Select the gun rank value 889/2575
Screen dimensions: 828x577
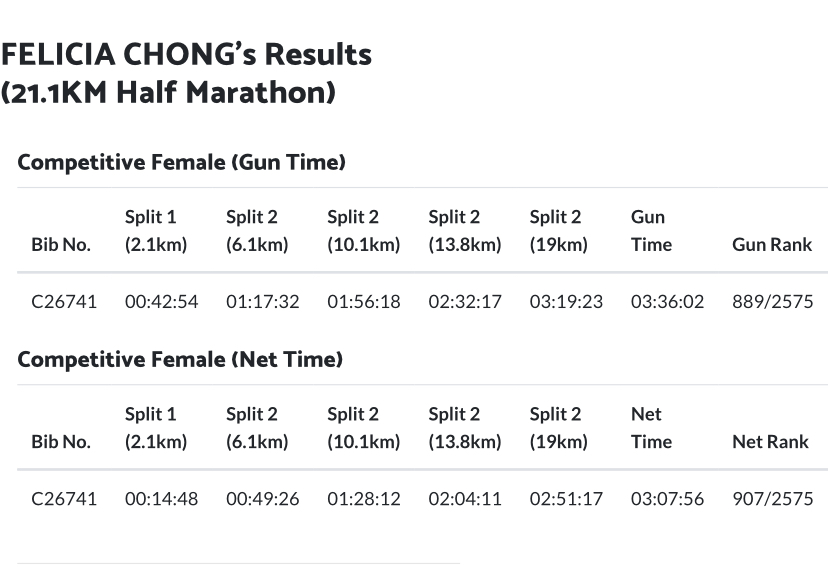point(772,301)
